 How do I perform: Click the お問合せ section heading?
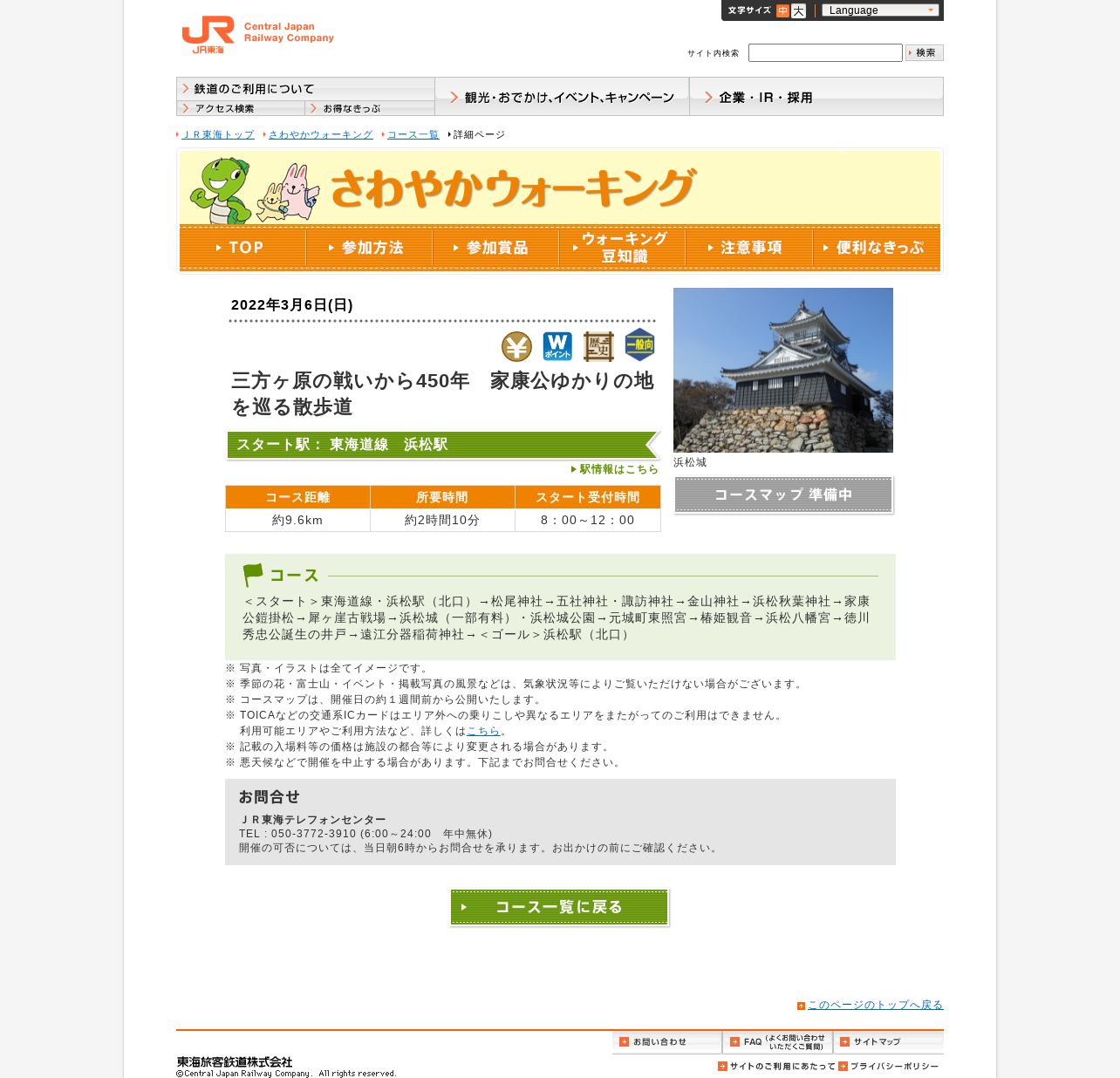pyautogui.click(x=270, y=796)
